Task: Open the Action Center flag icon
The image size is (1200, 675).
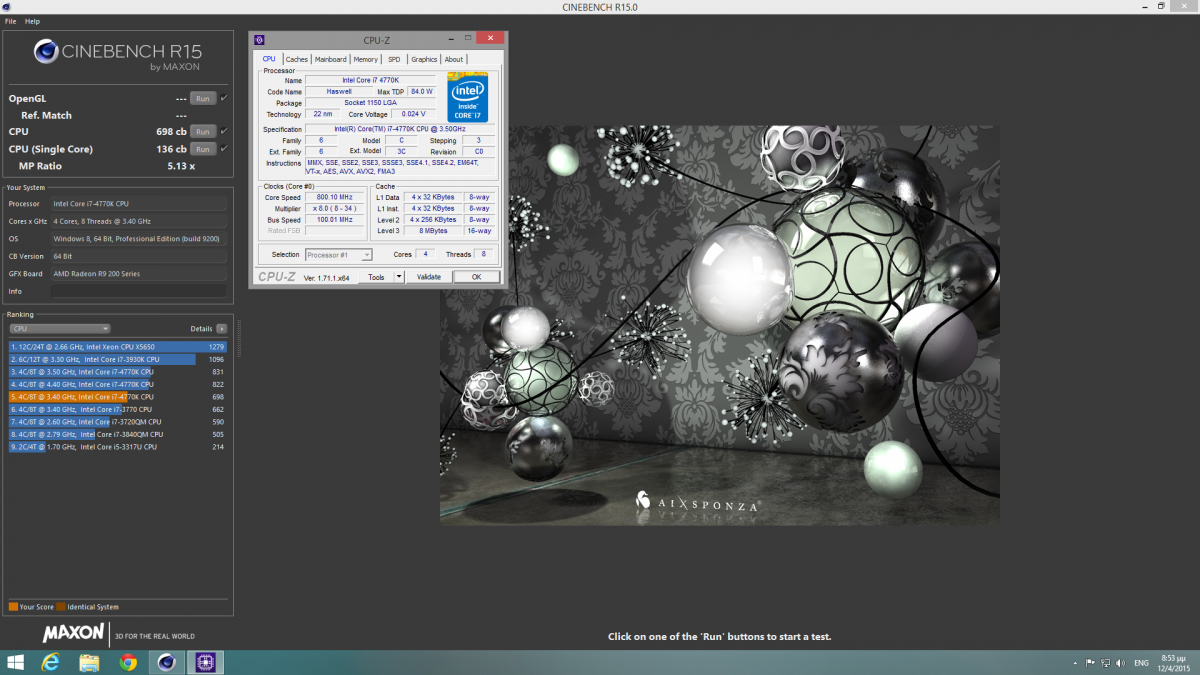Action: [x=1091, y=663]
